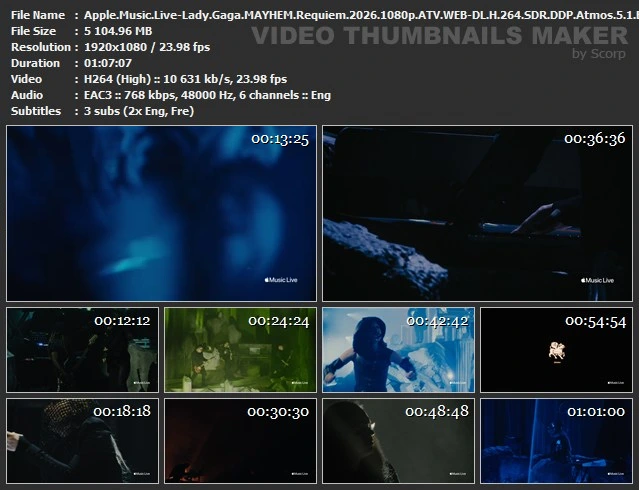Click the Audio label
The image size is (639, 490).
(27, 95)
